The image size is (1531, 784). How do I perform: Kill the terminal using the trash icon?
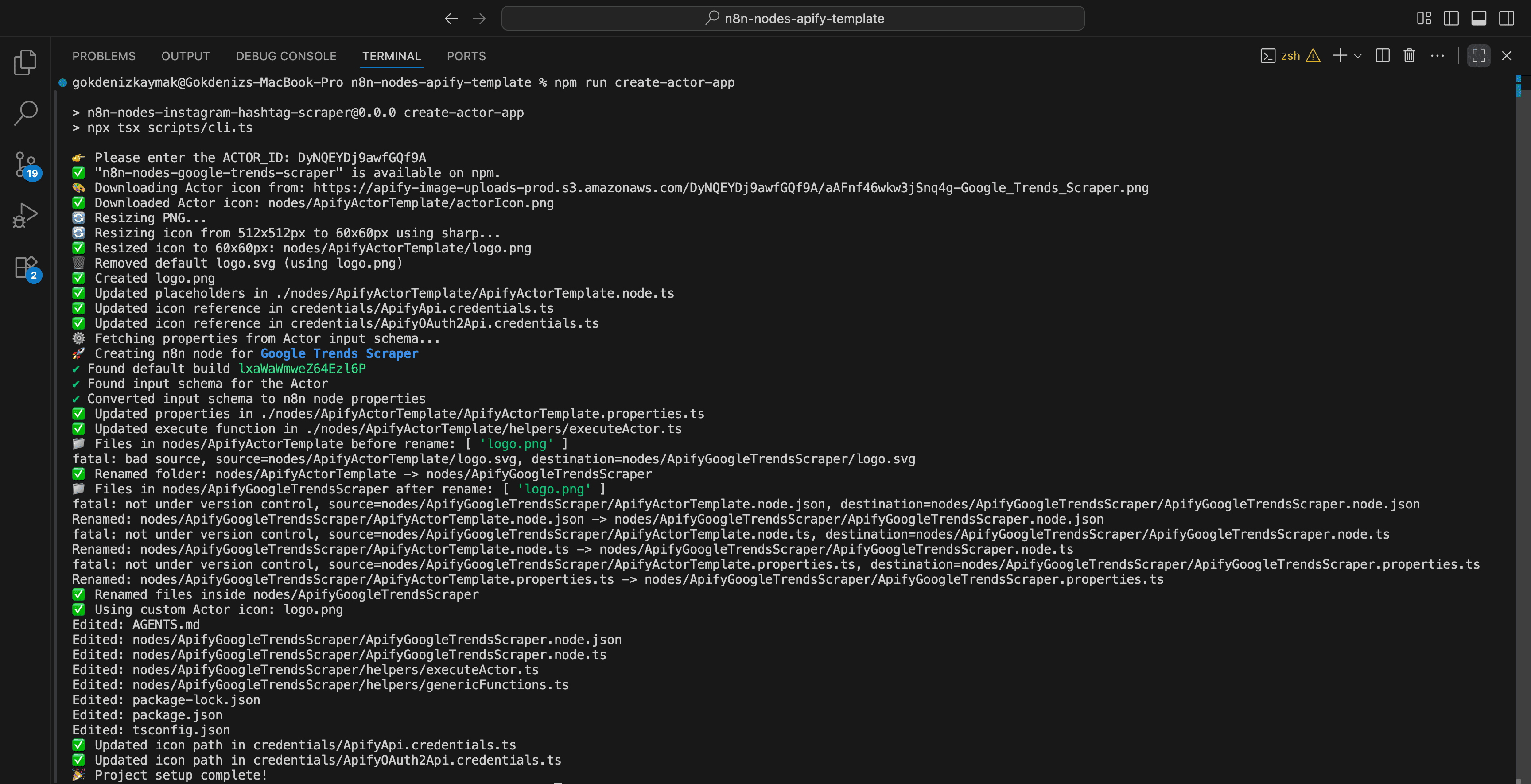1409,56
